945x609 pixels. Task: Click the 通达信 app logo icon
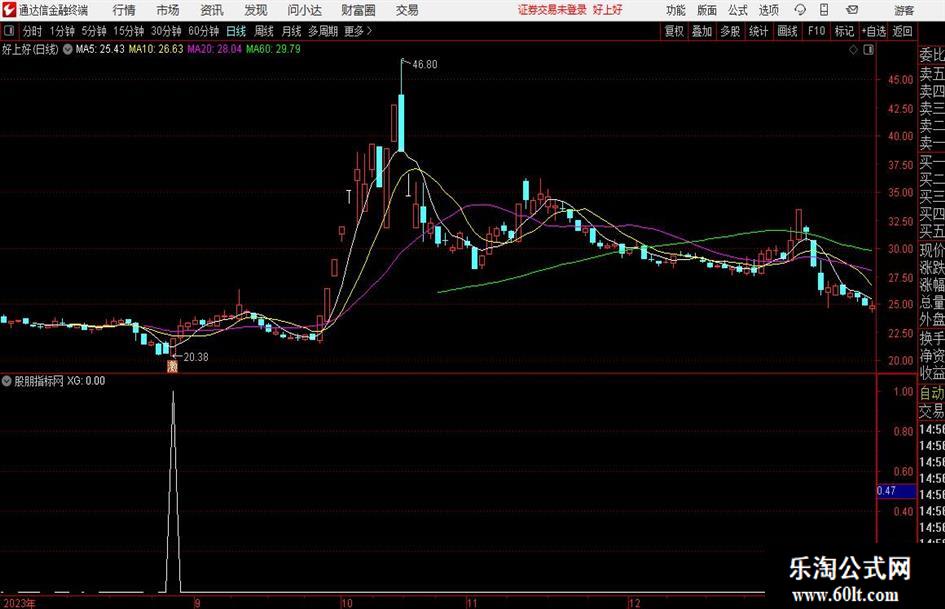[x=9, y=10]
